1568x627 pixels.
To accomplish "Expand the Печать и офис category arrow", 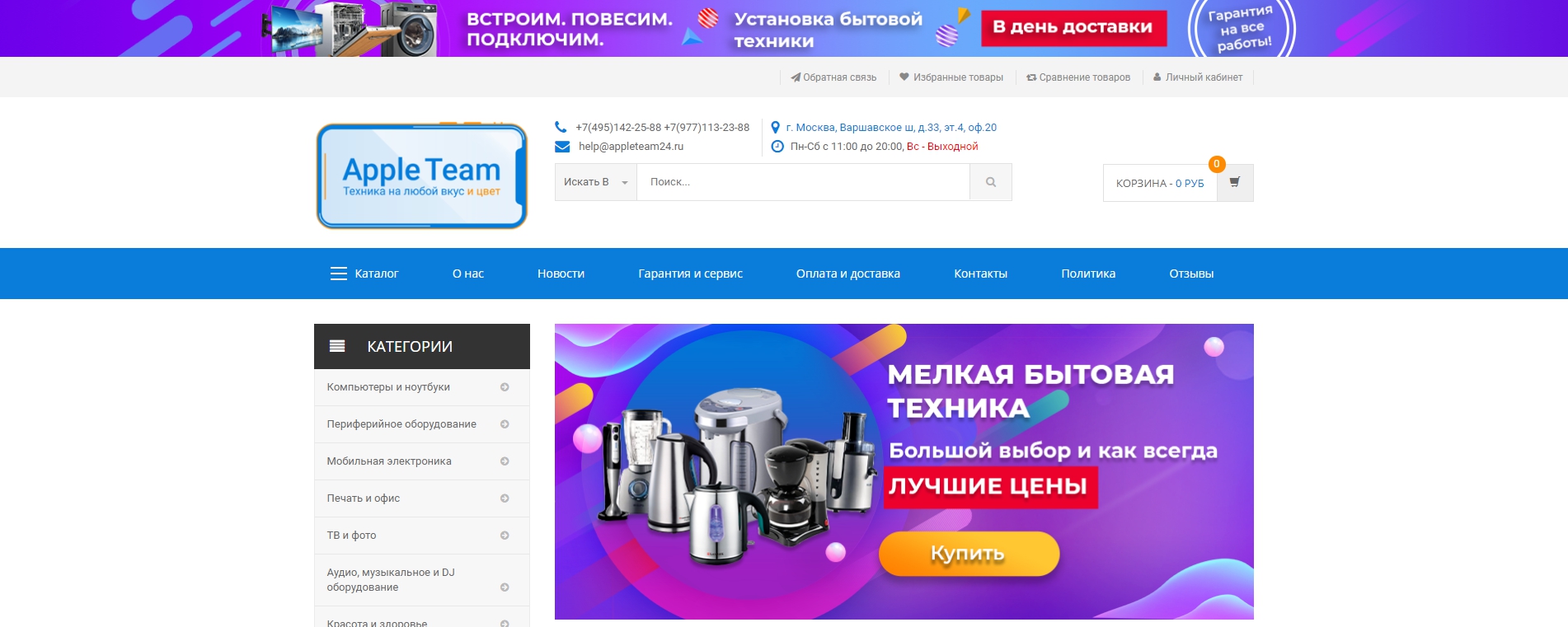I will [x=505, y=498].
